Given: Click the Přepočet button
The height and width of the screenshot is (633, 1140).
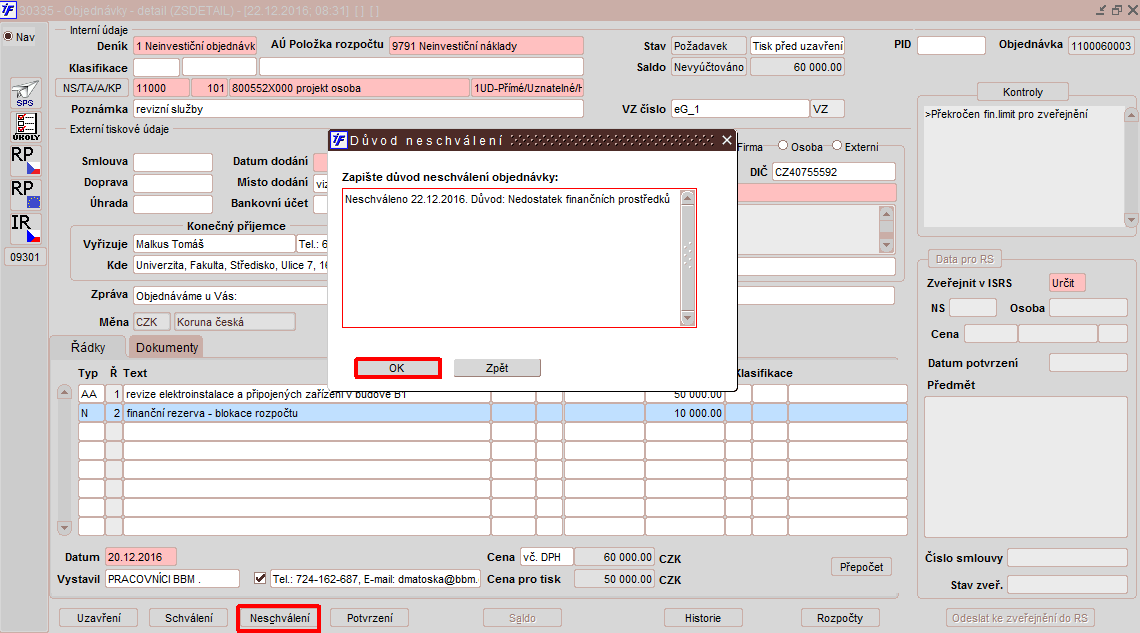Looking at the screenshot, I should click(862, 567).
